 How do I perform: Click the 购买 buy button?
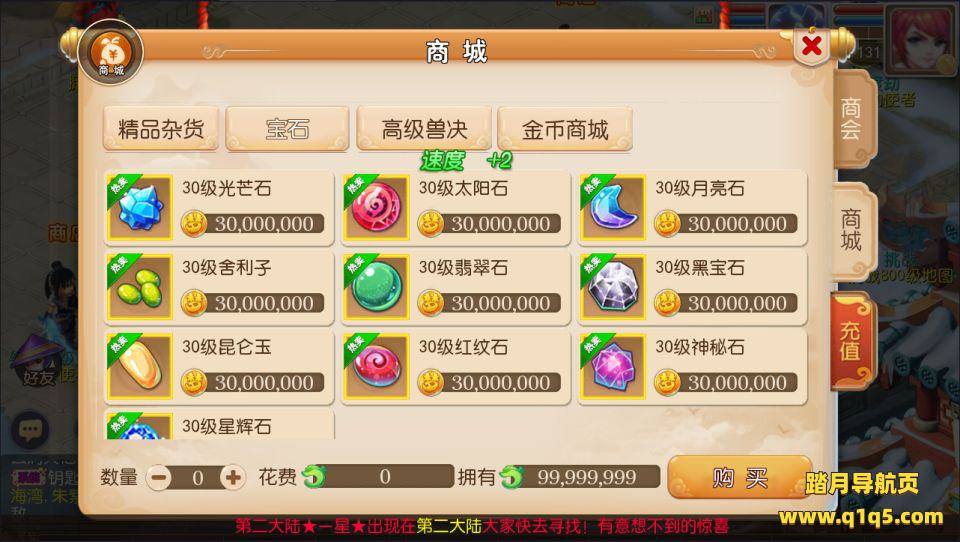tap(740, 478)
